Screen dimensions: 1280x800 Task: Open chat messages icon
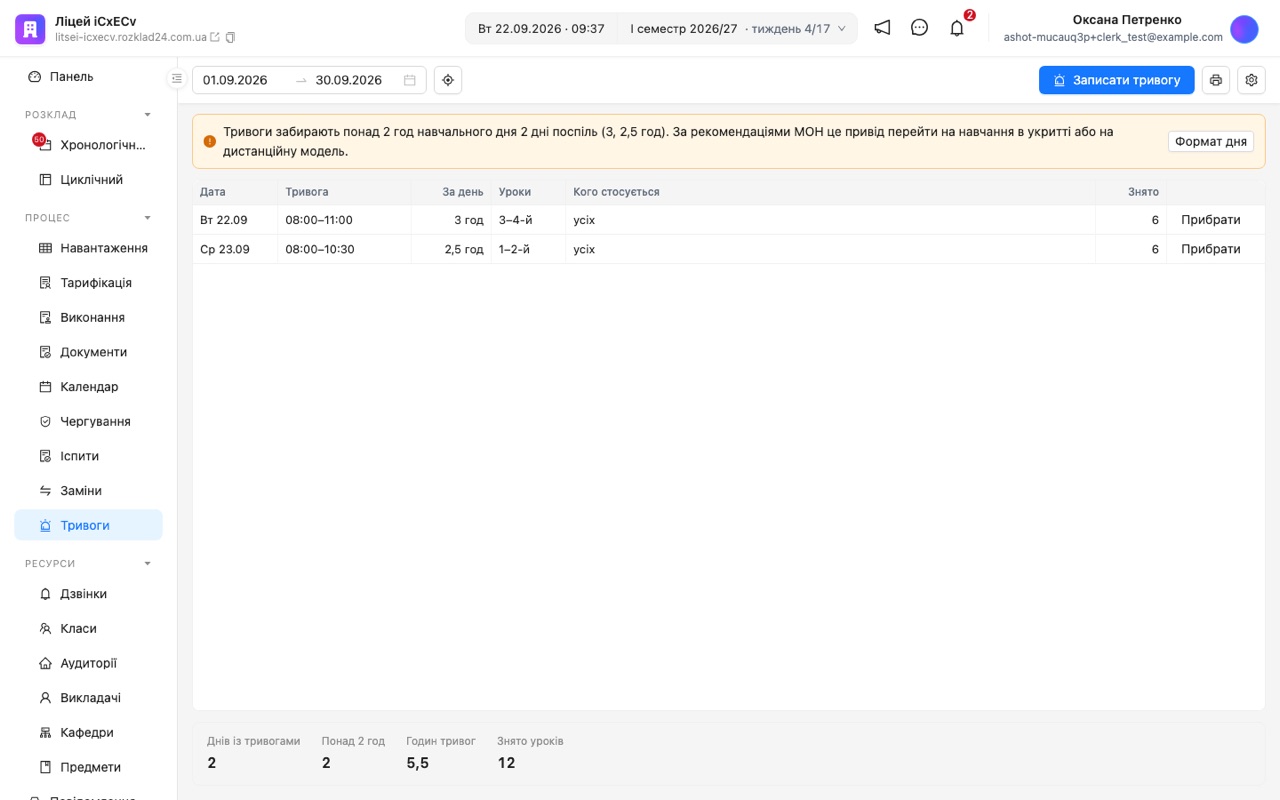point(920,28)
